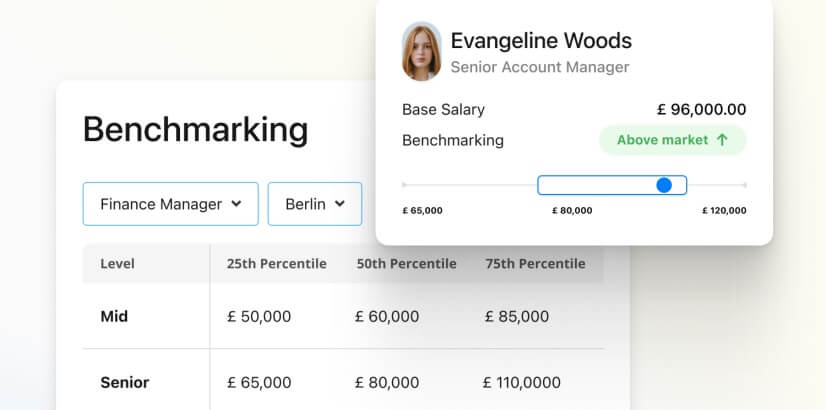Screen dimensions: 826x410
Task: Open the Berlin location dropdown
Action: [x=315, y=204]
